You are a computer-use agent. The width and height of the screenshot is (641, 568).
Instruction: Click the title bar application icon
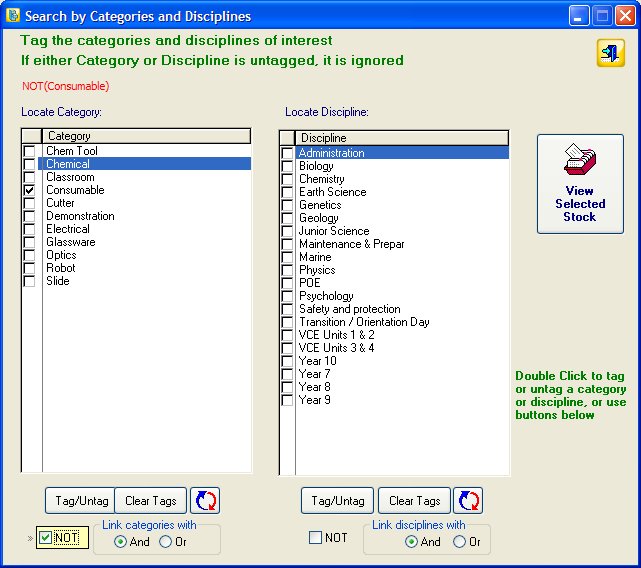[x=12, y=16]
